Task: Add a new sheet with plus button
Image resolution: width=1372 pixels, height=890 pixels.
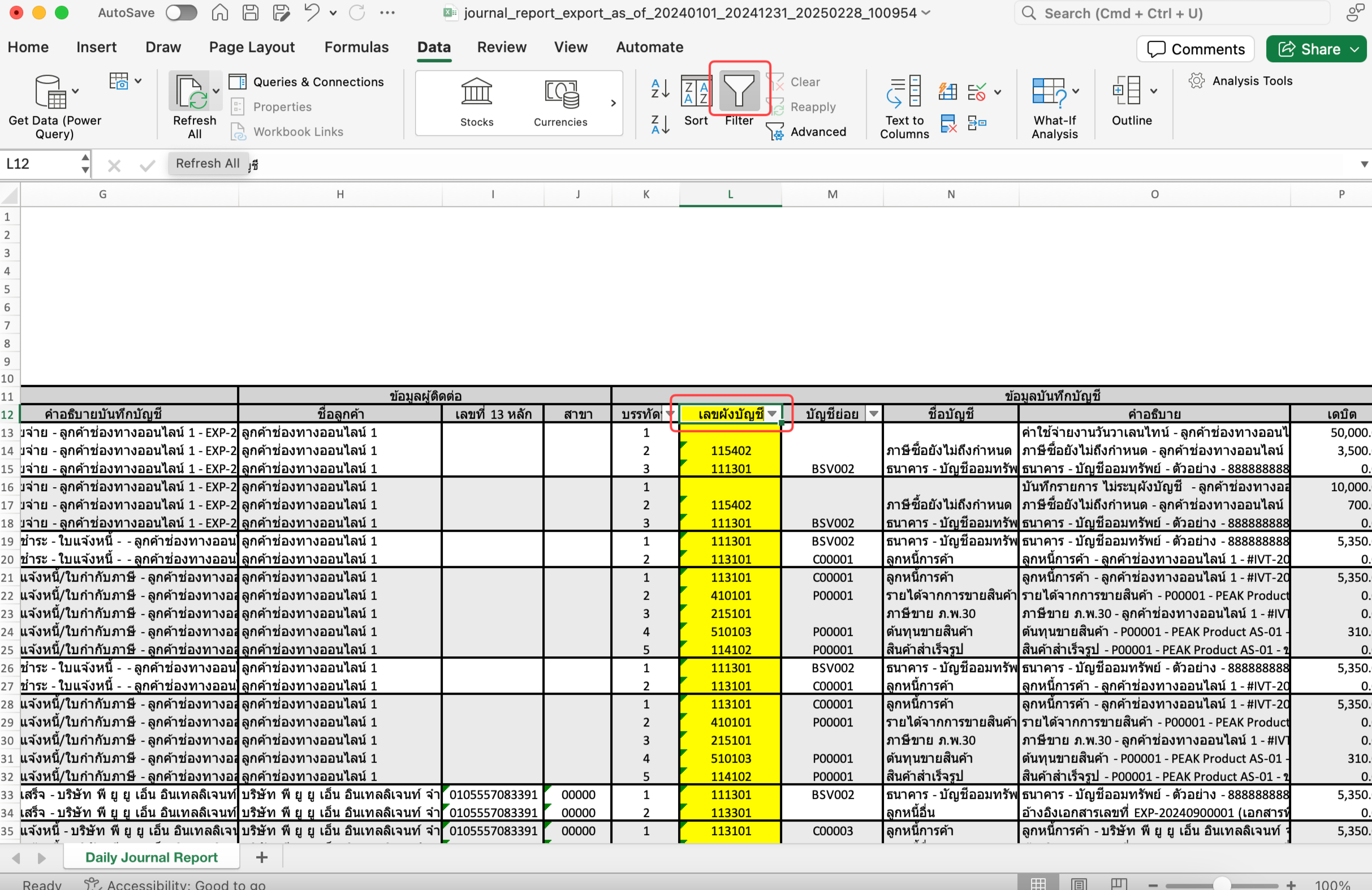Action: [x=262, y=857]
